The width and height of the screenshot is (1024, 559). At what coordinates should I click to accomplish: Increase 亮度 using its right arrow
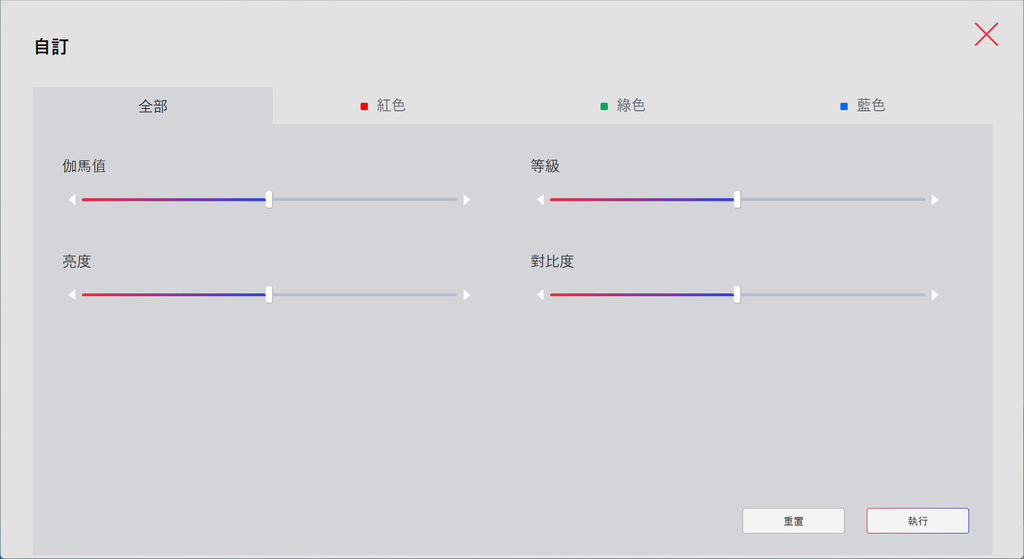pyautogui.click(x=467, y=295)
